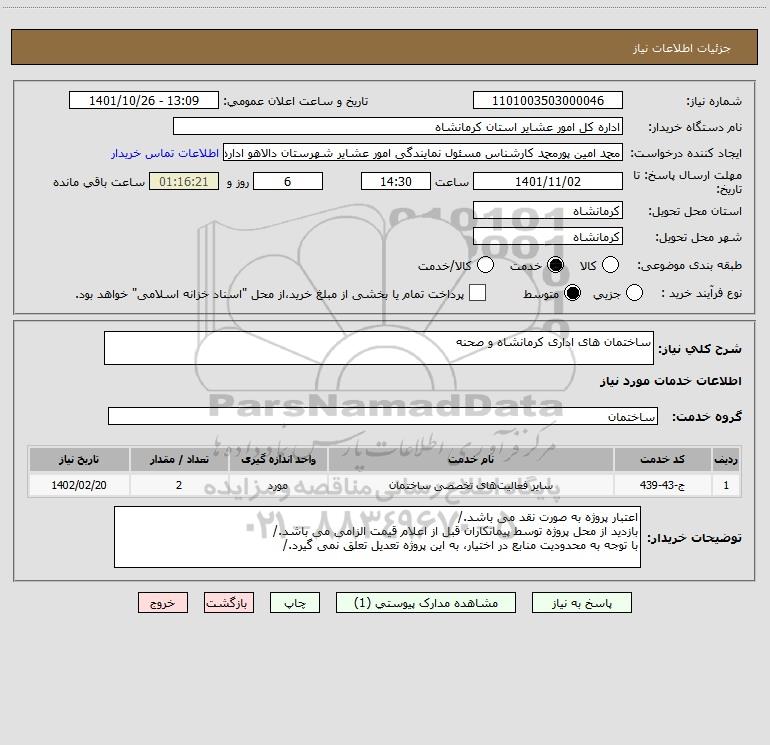Click the اطلاعات خدمات مورد نیاز heading
This screenshot has height=745, width=770.
pyautogui.click(x=671, y=381)
